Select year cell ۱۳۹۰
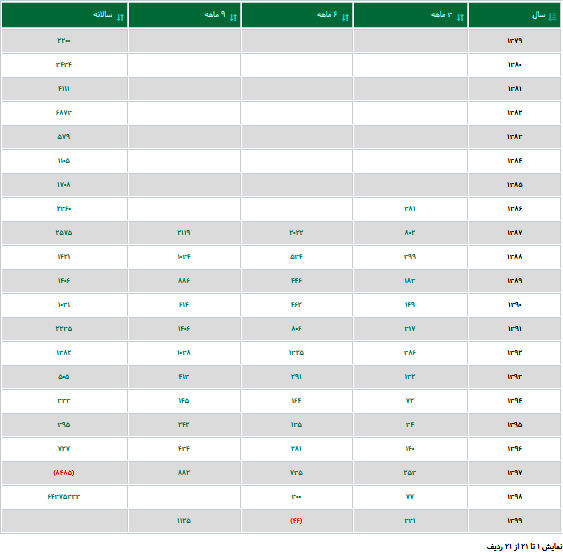Screen dimensions: 563x558 point(515,304)
